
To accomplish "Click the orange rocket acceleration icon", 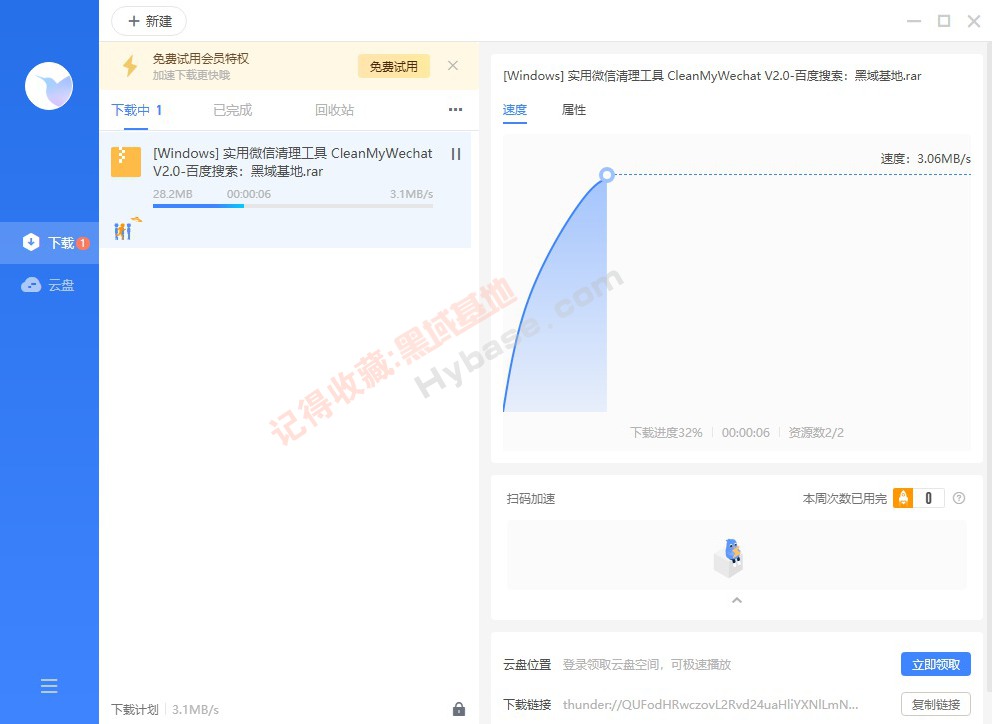I will [903, 498].
